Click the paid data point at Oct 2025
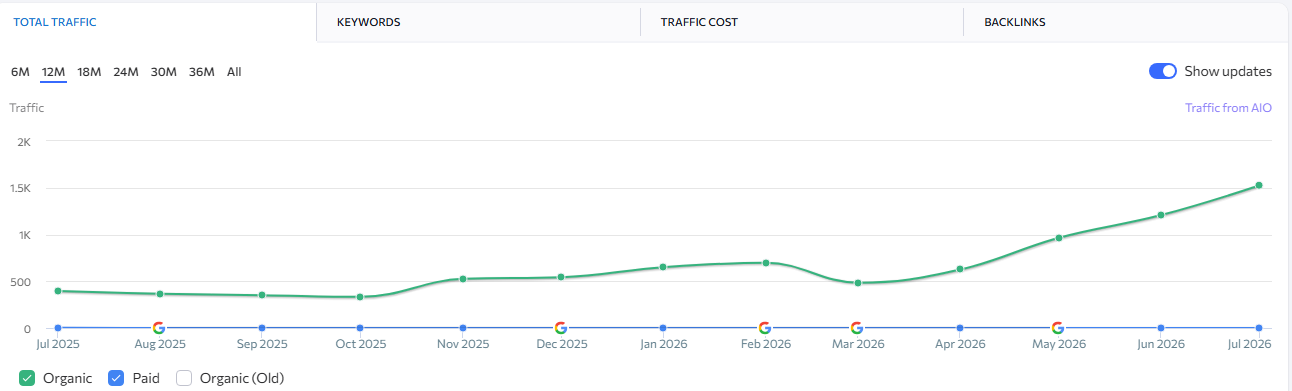Screen dimensions: 1292x391 click(x=360, y=328)
